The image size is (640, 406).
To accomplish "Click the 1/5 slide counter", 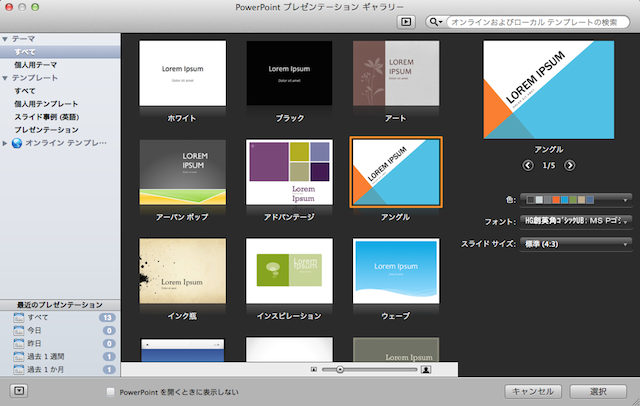I will (x=549, y=166).
